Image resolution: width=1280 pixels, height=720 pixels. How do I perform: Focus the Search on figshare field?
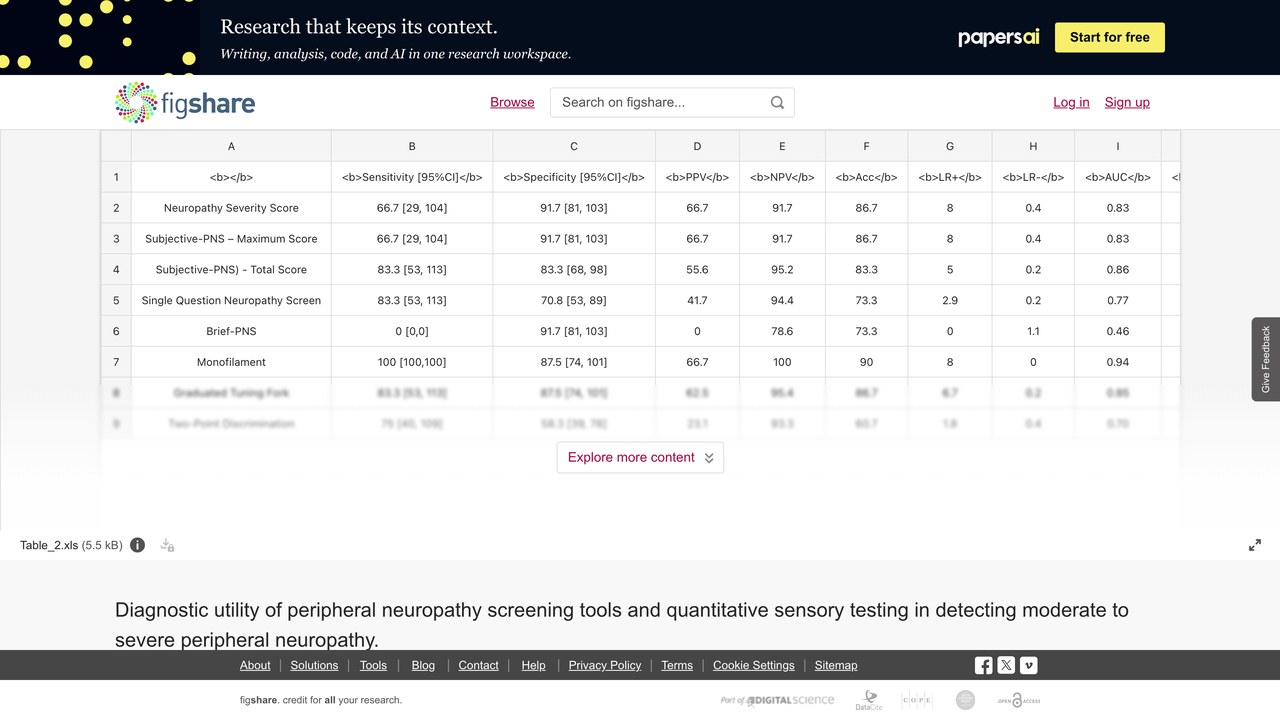click(660, 102)
